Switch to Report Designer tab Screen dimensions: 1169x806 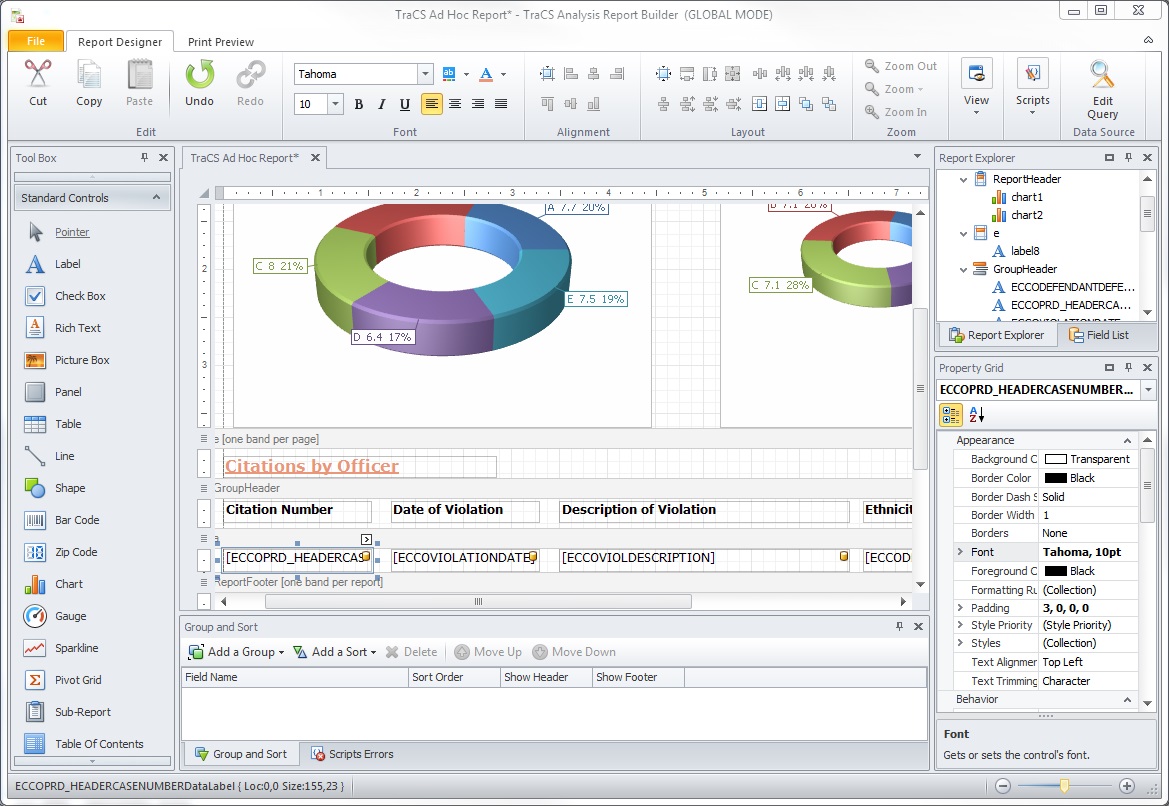(120, 42)
